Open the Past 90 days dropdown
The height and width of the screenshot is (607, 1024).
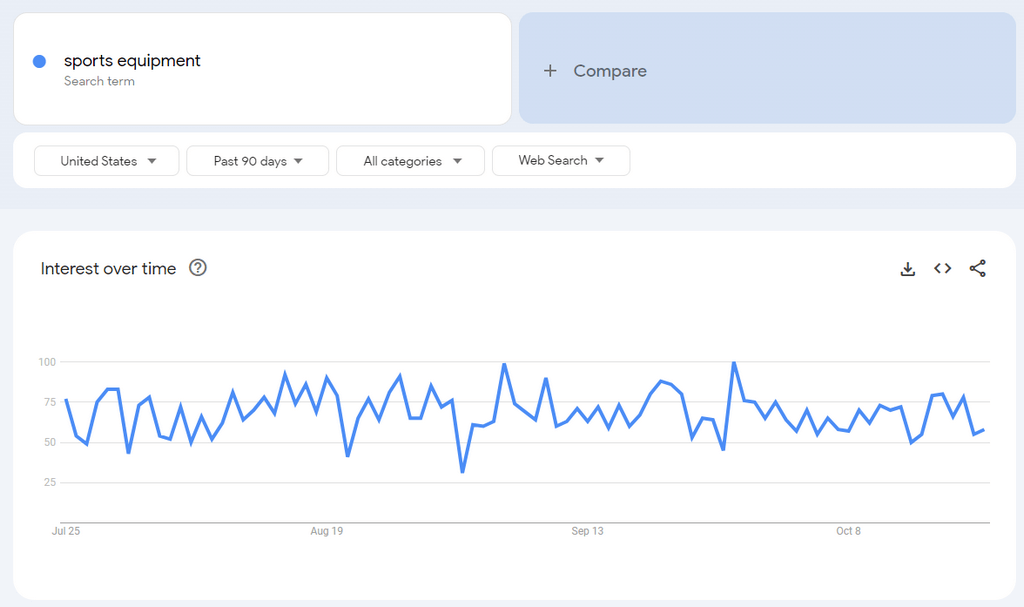257,161
